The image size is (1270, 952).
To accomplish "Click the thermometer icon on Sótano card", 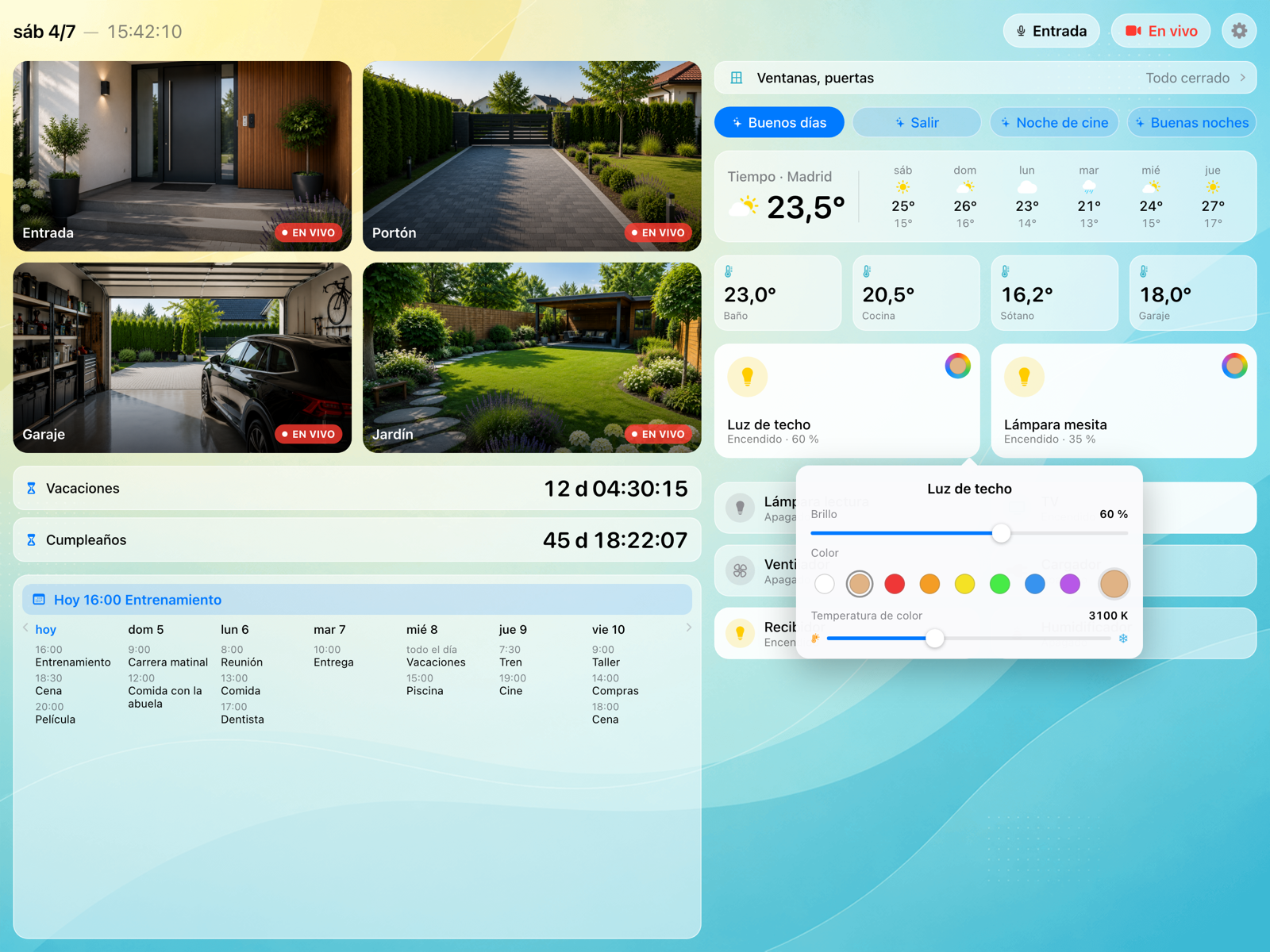I will (x=1006, y=271).
